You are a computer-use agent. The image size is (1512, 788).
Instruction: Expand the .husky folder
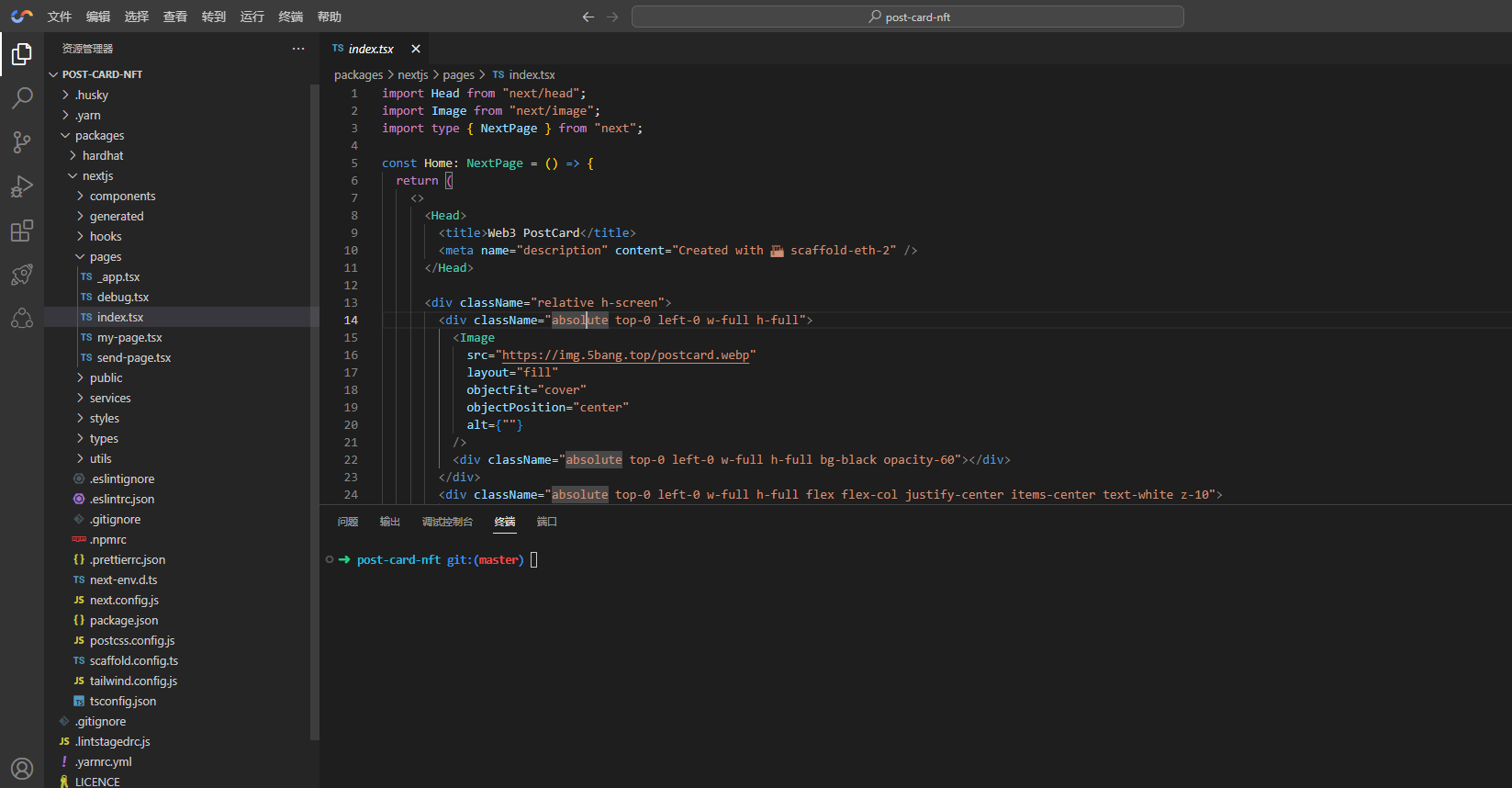point(182,95)
